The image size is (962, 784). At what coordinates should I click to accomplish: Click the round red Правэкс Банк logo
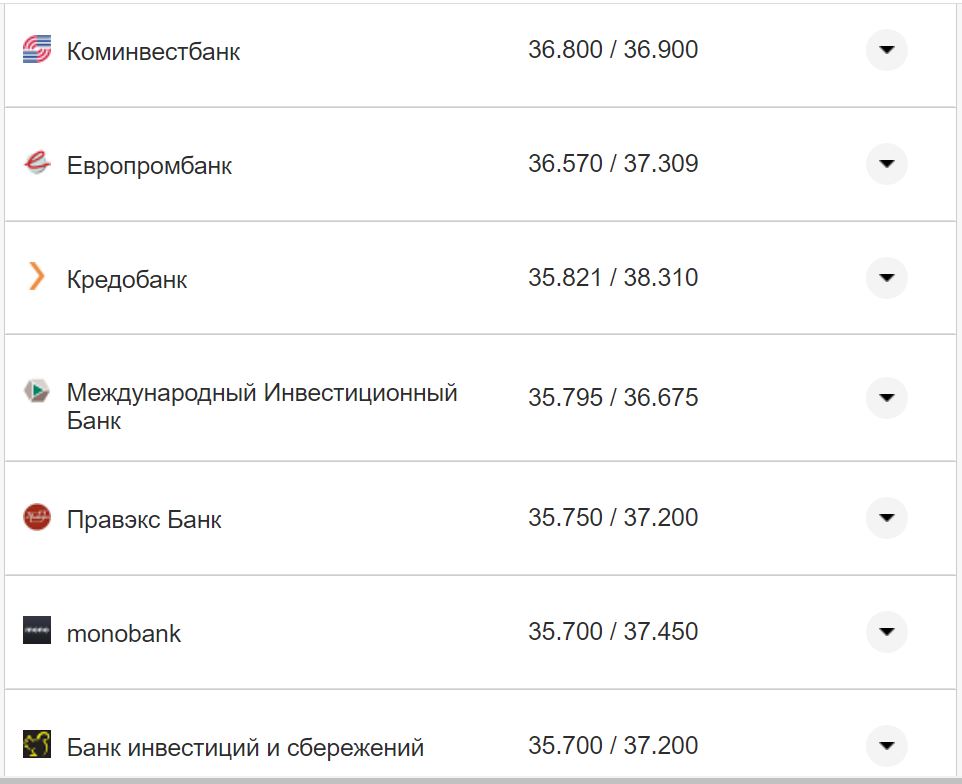pyautogui.click(x=37, y=518)
